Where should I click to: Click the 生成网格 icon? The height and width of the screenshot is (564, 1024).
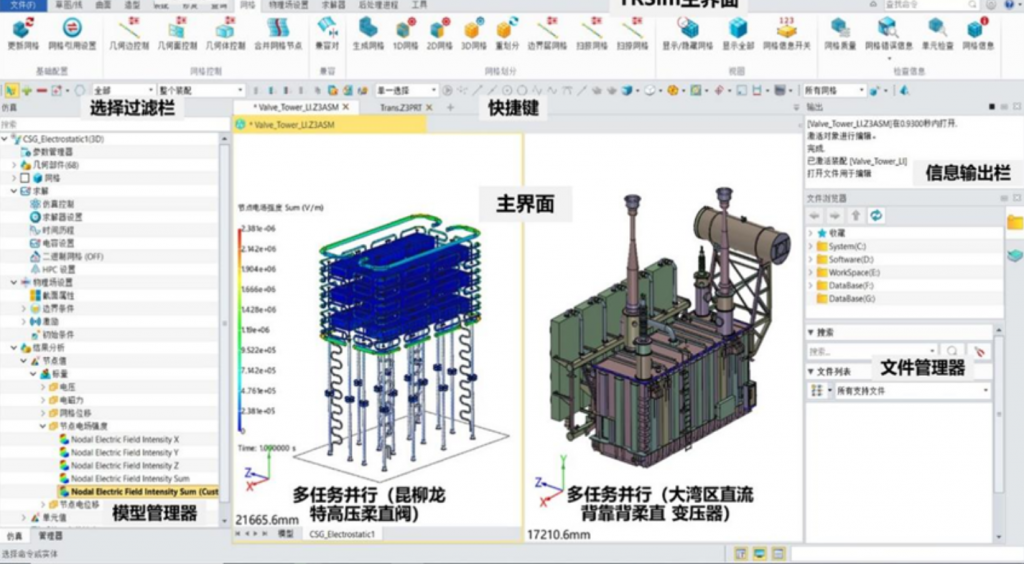368,28
